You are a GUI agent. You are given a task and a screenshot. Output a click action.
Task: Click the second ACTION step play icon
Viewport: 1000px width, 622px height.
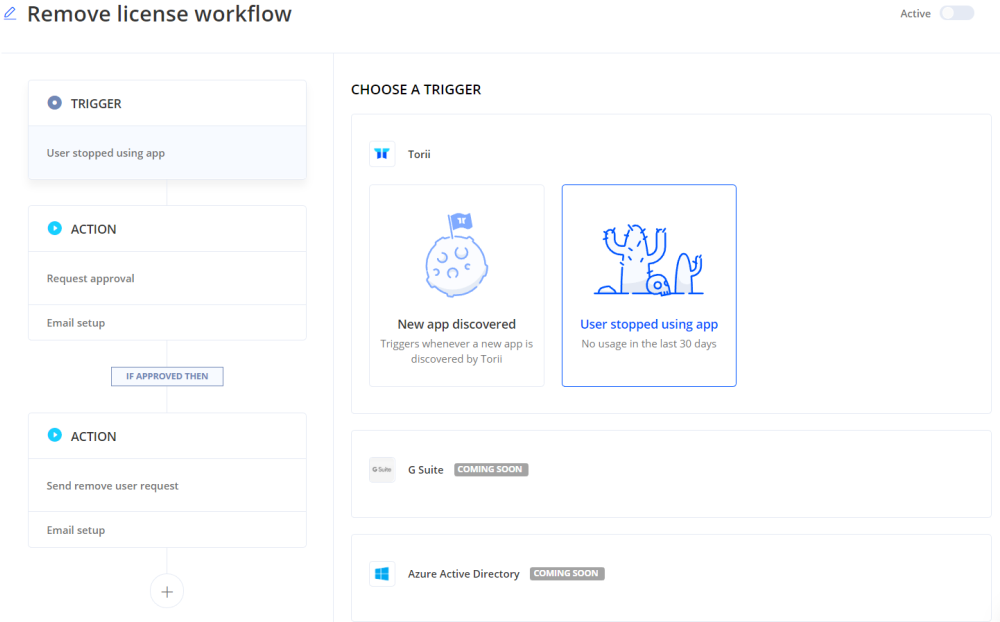click(55, 436)
